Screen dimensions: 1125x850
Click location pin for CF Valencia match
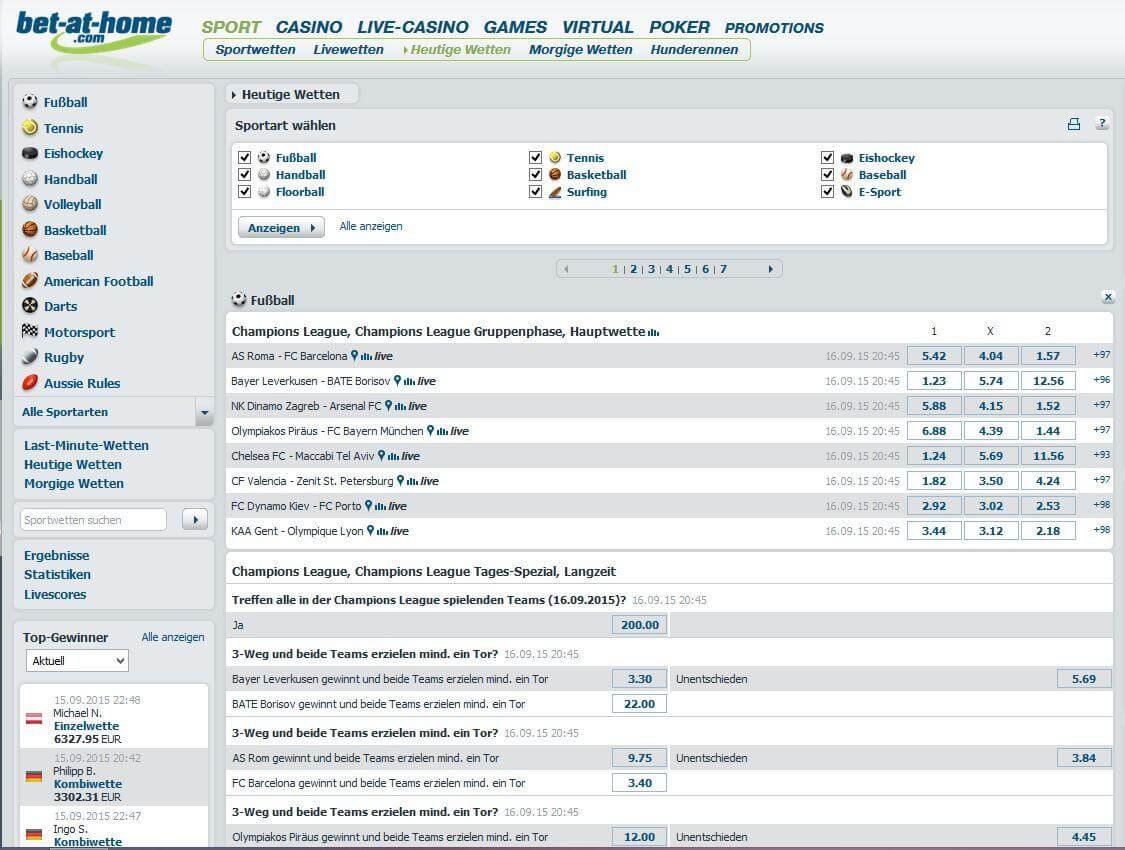pos(400,481)
